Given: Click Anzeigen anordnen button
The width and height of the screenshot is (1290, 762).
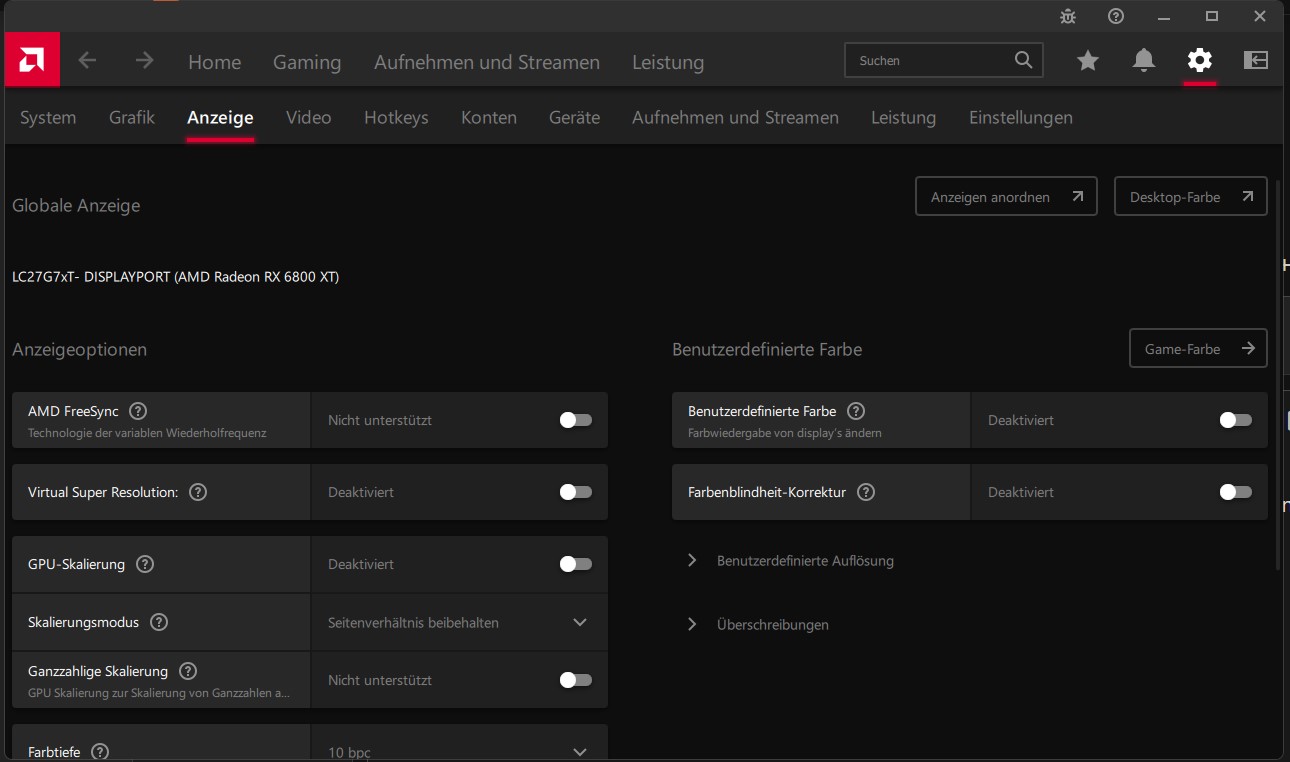Looking at the screenshot, I should [x=1006, y=197].
